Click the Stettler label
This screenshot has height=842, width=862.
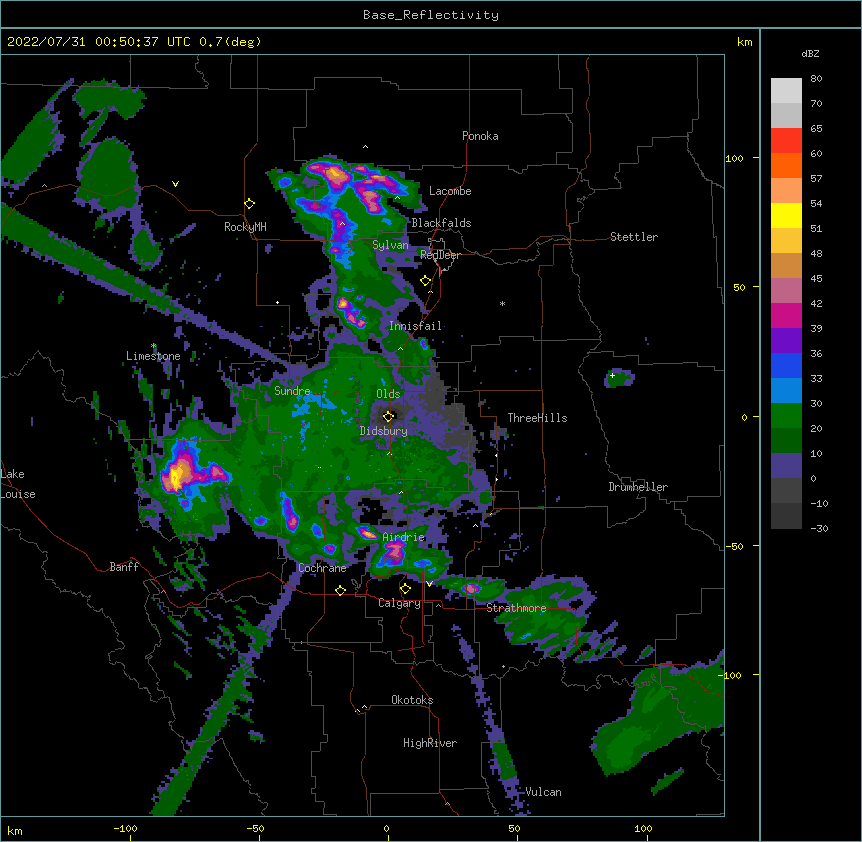634,237
